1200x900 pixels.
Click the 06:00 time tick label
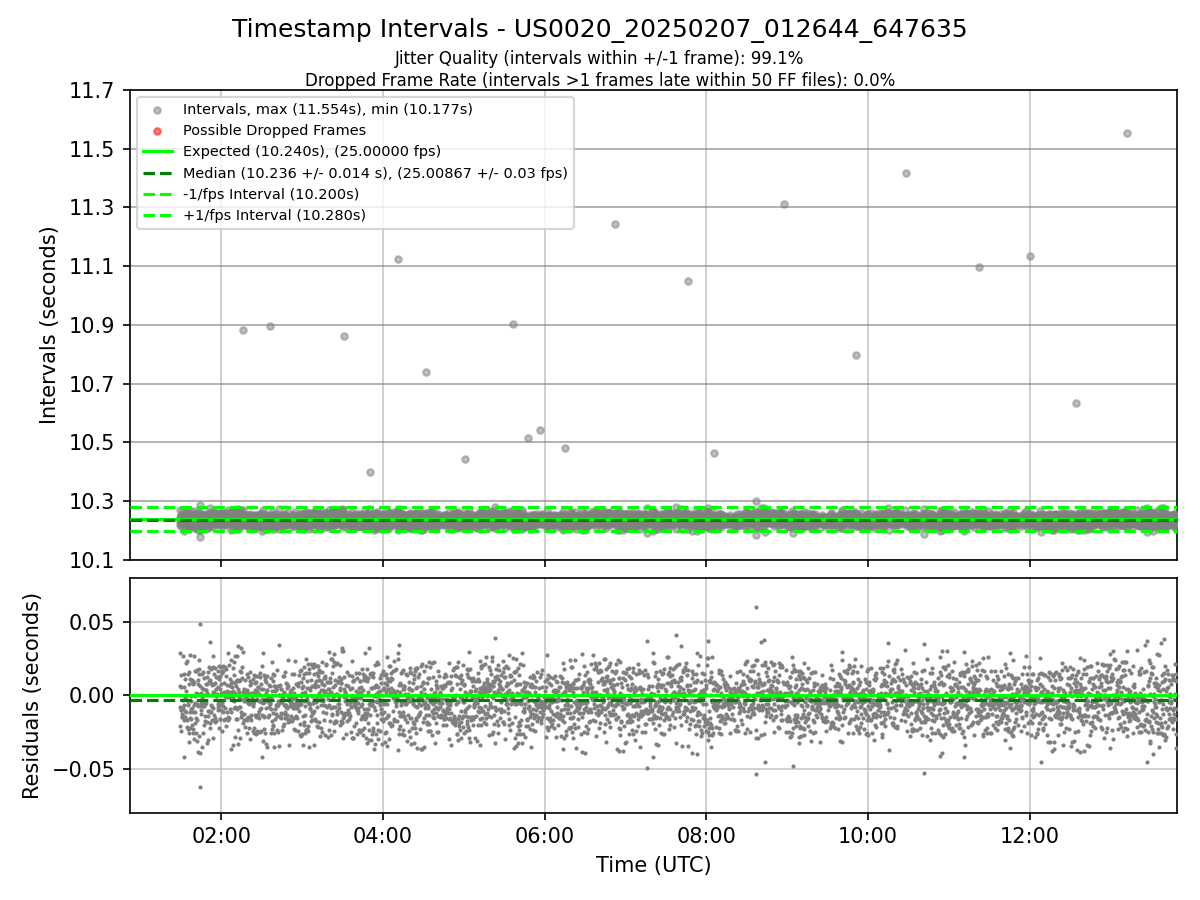point(544,835)
